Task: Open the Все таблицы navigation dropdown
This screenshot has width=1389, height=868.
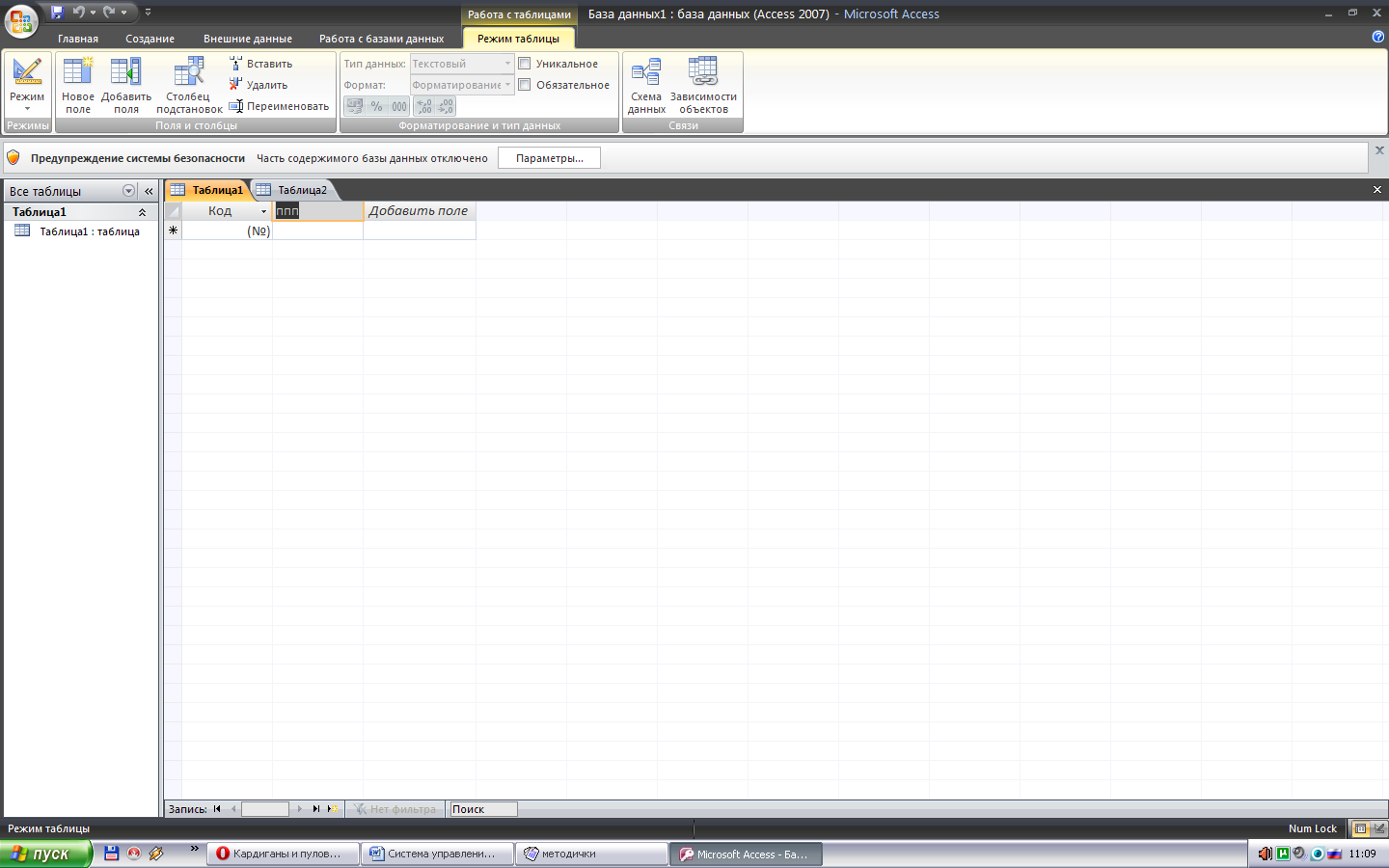Action: (x=129, y=191)
